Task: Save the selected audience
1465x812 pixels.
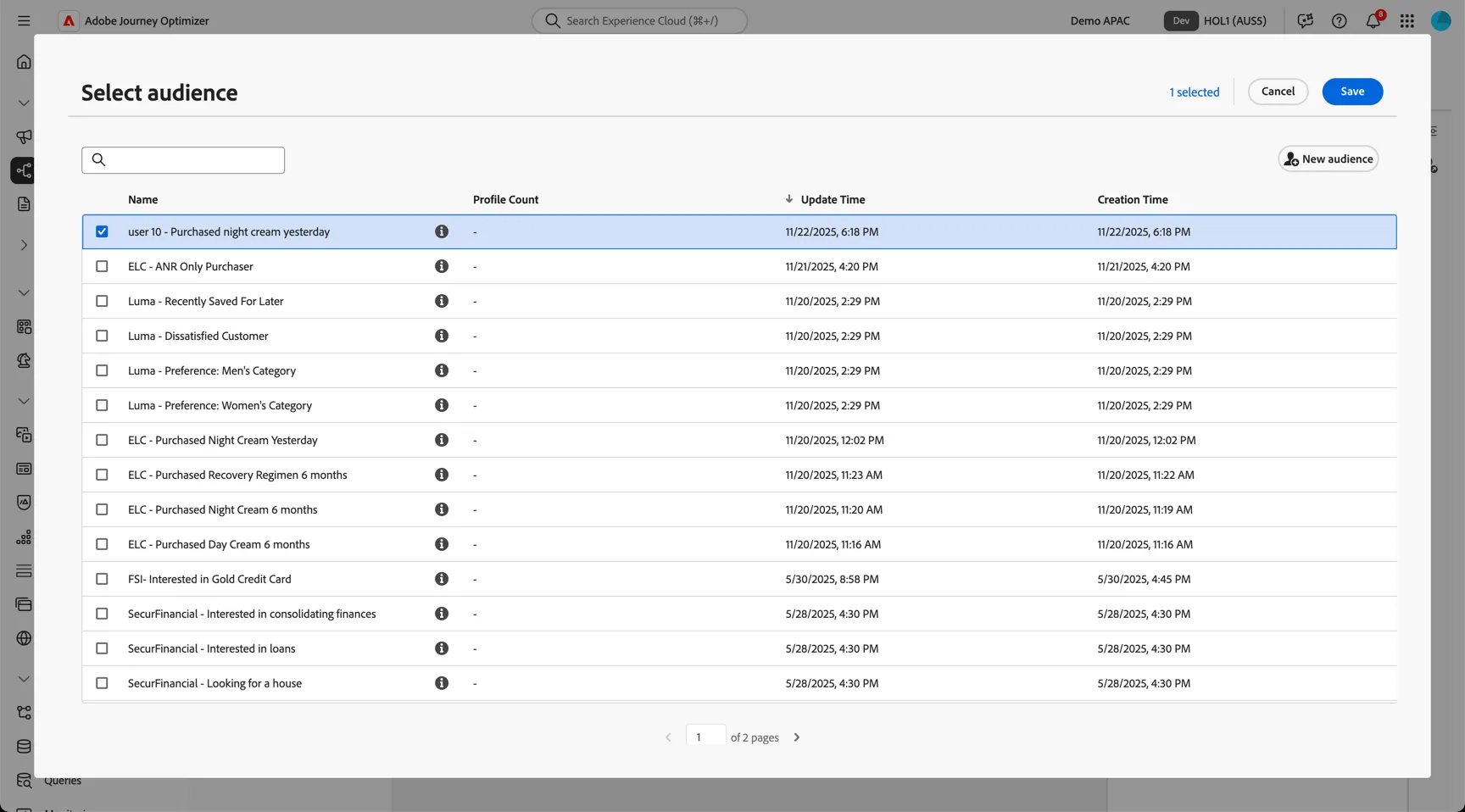Action: (1352, 92)
